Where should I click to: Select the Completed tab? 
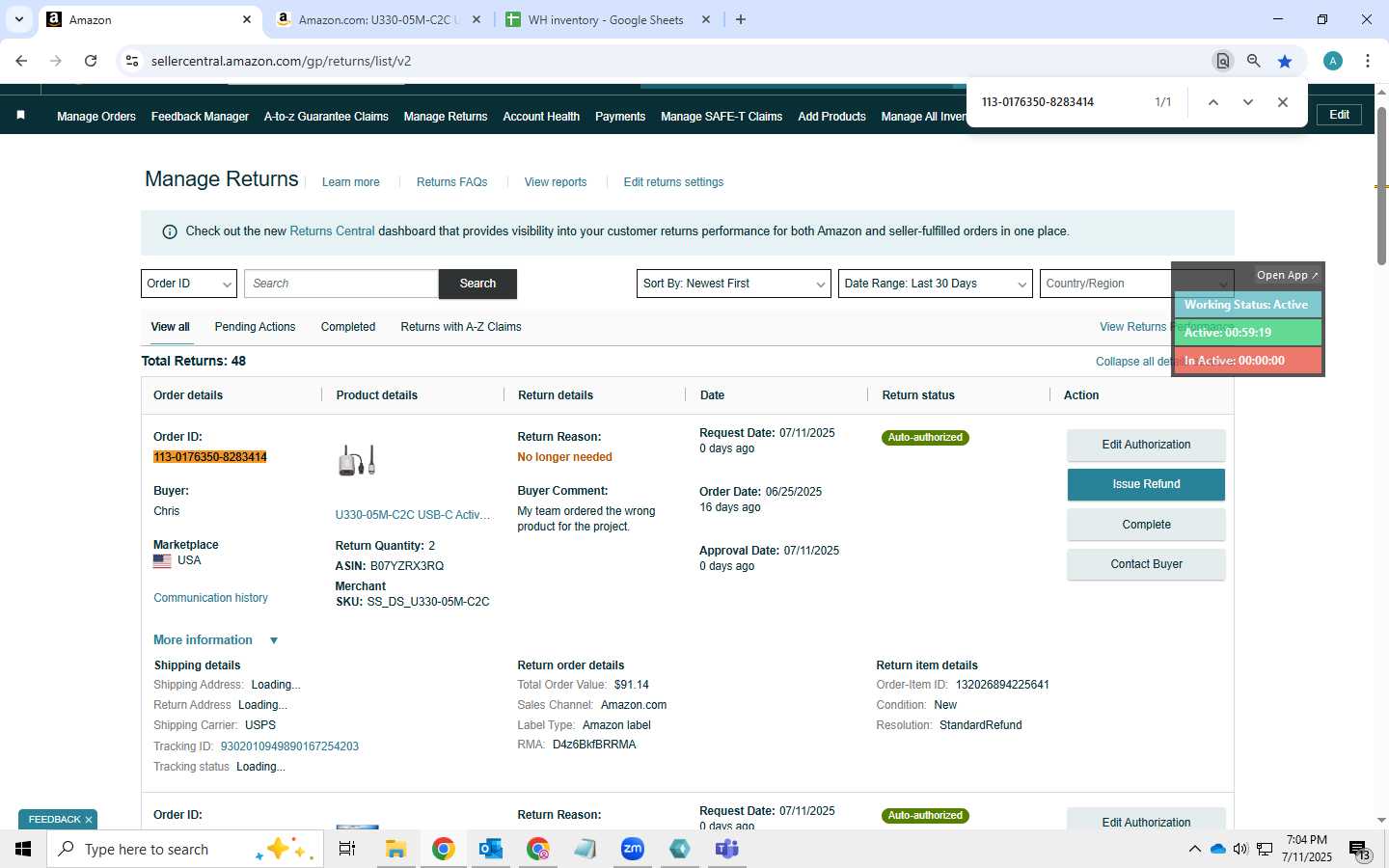[348, 327]
